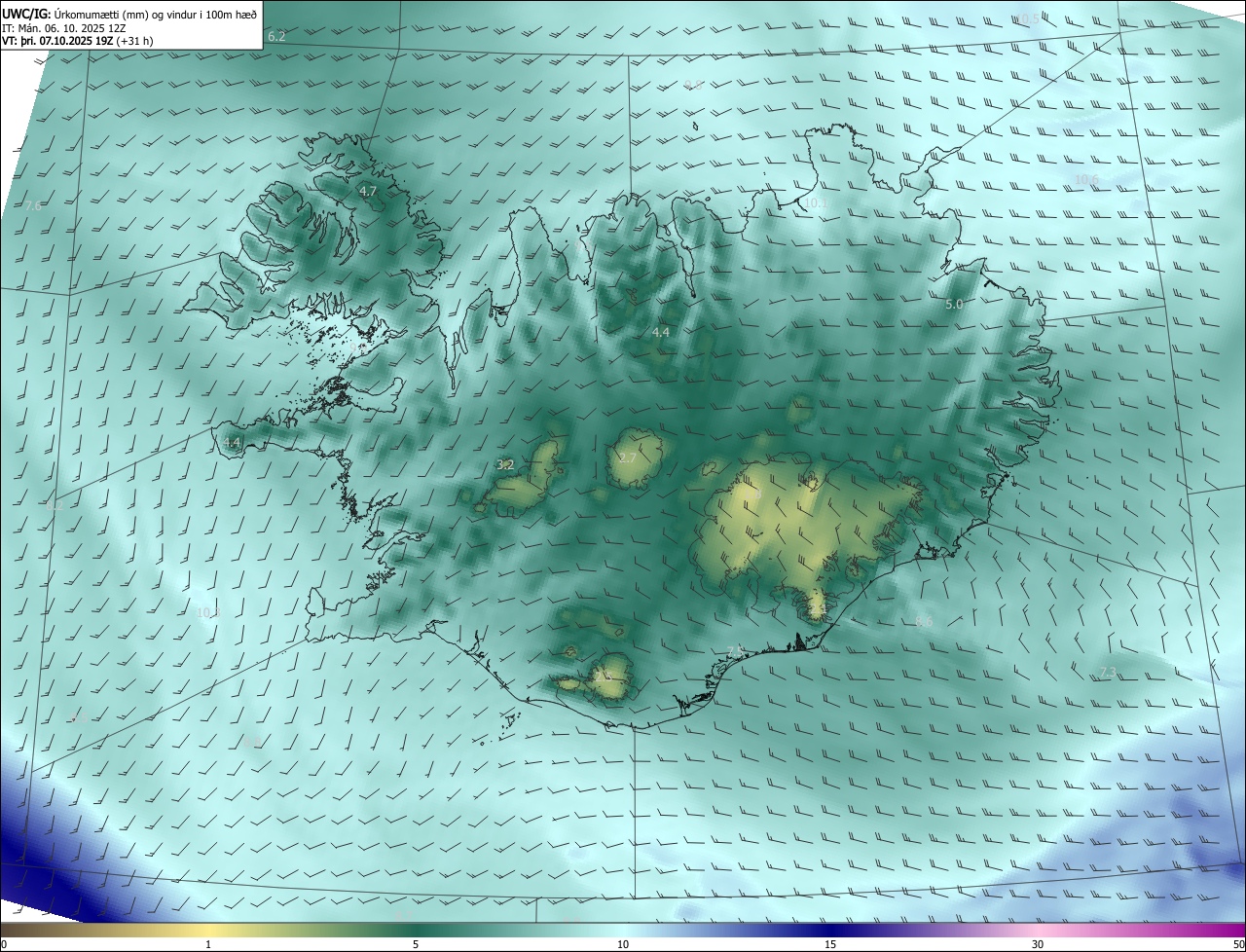
Task: Click the 4.7 value label on the Westfjords
Action: (x=368, y=192)
